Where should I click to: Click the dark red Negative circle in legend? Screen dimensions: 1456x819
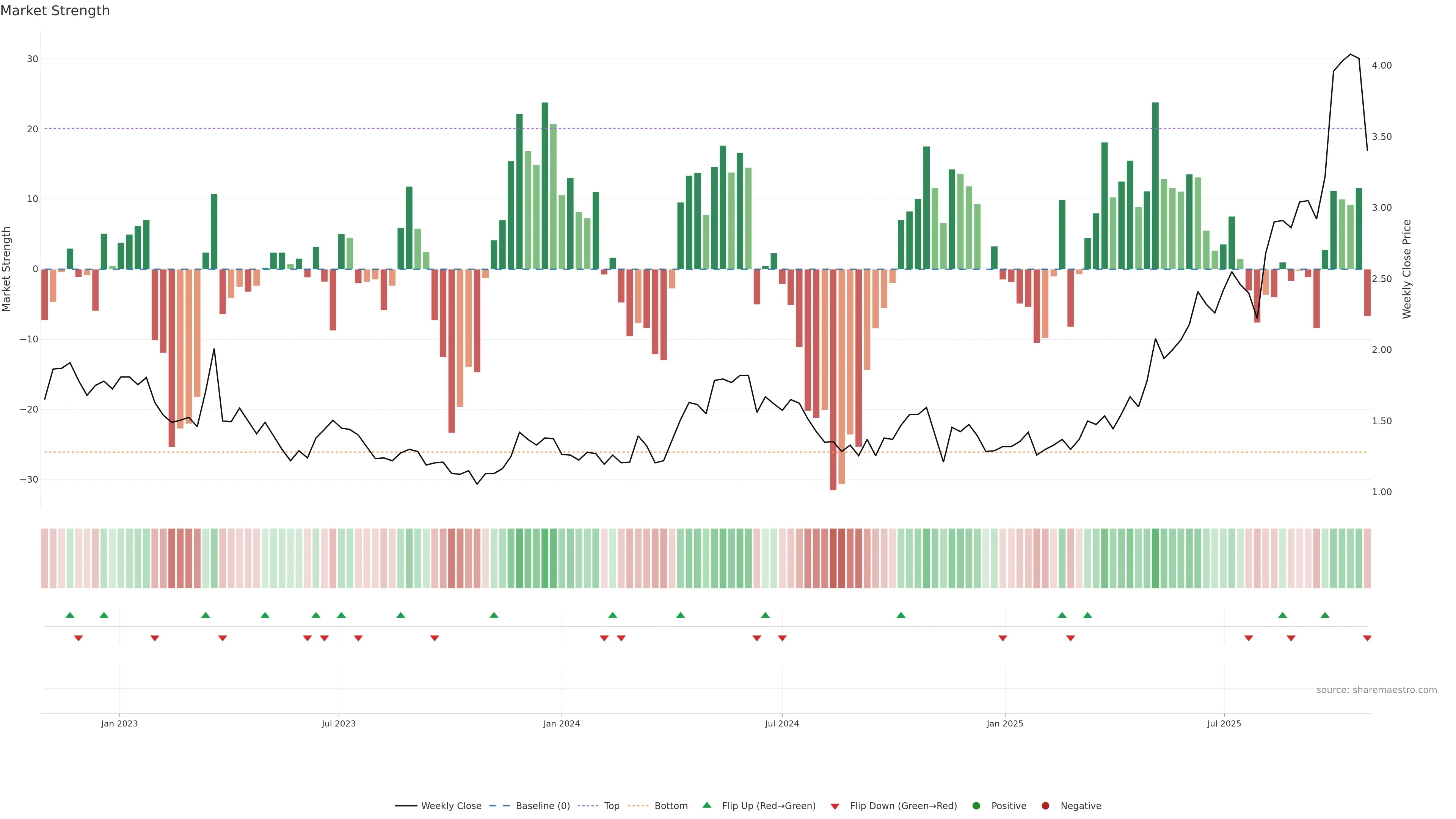1045,806
